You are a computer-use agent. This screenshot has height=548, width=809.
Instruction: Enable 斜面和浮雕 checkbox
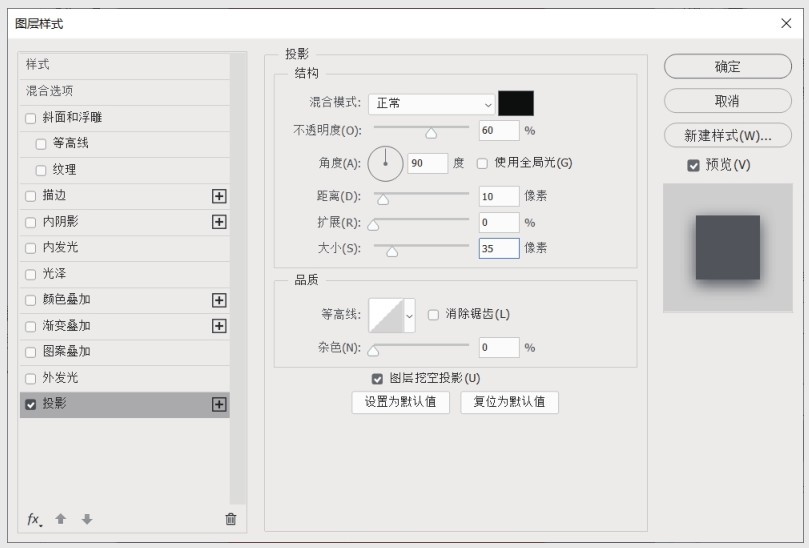pos(30,118)
